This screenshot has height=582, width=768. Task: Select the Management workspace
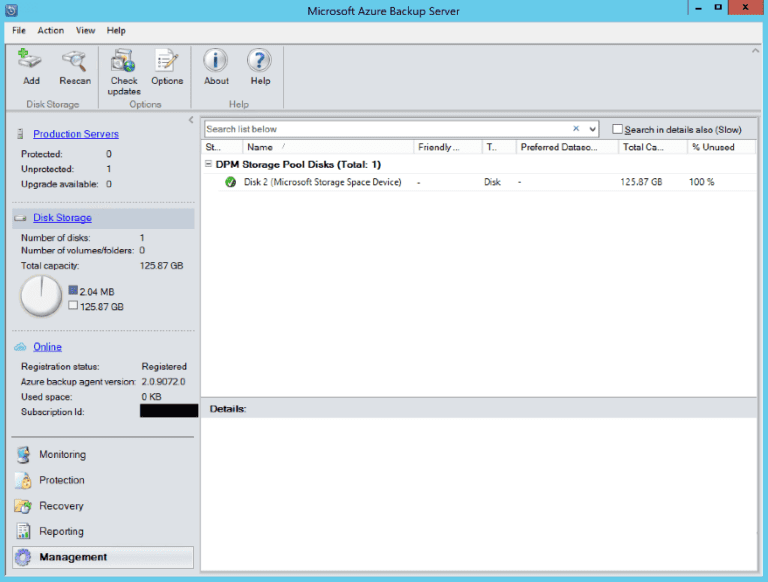tap(103, 557)
